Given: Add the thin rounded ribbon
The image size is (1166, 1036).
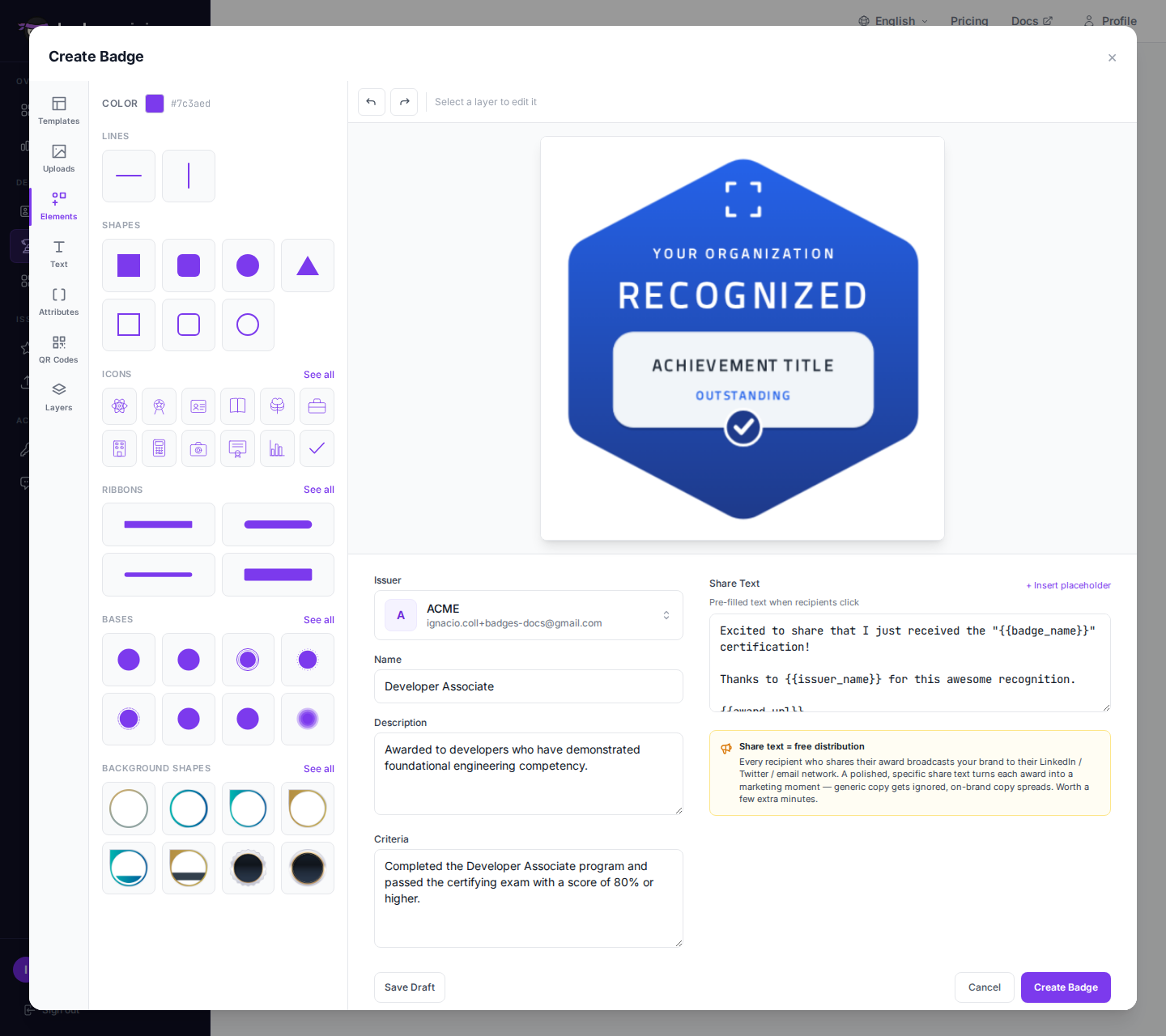Looking at the screenshot, I should pyautogui.click(x=159, y=575).
